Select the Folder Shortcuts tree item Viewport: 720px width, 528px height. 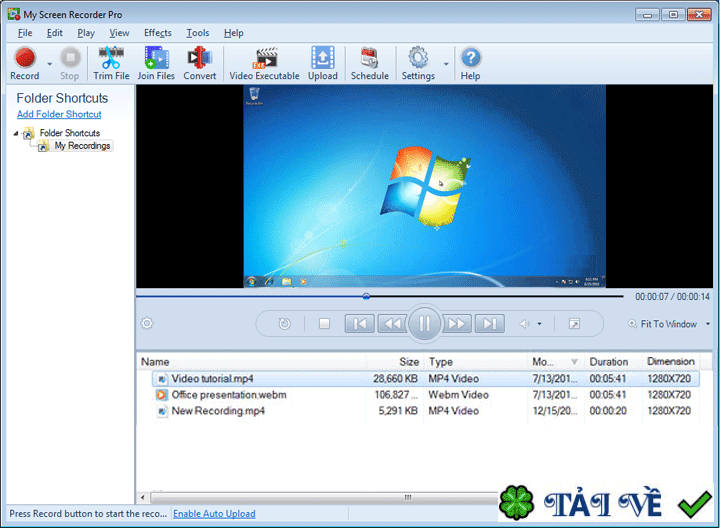click(70, 133)
